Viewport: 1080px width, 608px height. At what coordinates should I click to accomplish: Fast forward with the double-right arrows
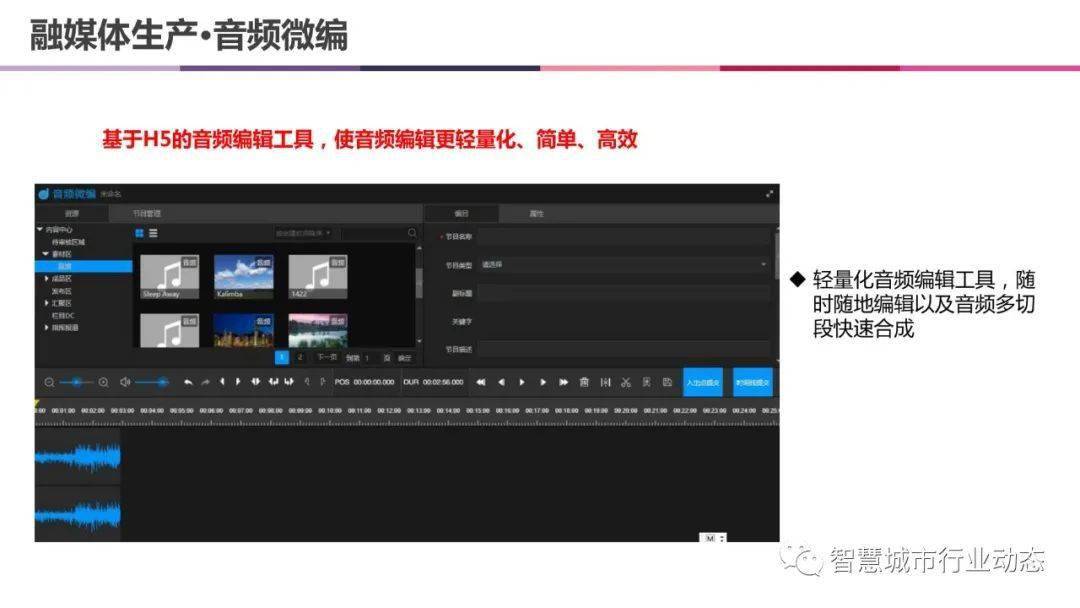pos(563,382)
